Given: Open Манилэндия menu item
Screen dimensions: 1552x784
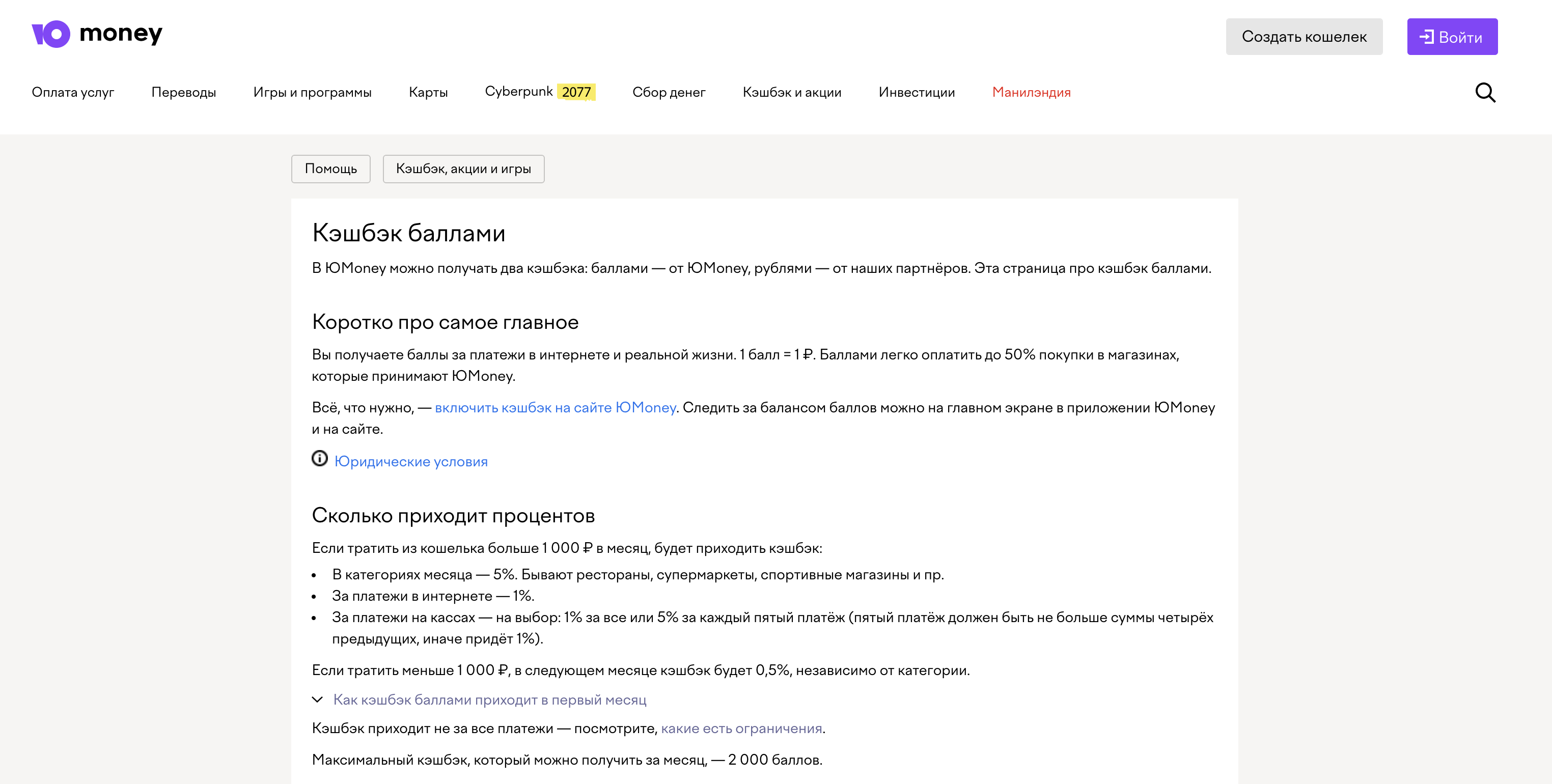Looking at the screenshot, I should 1031,92.
